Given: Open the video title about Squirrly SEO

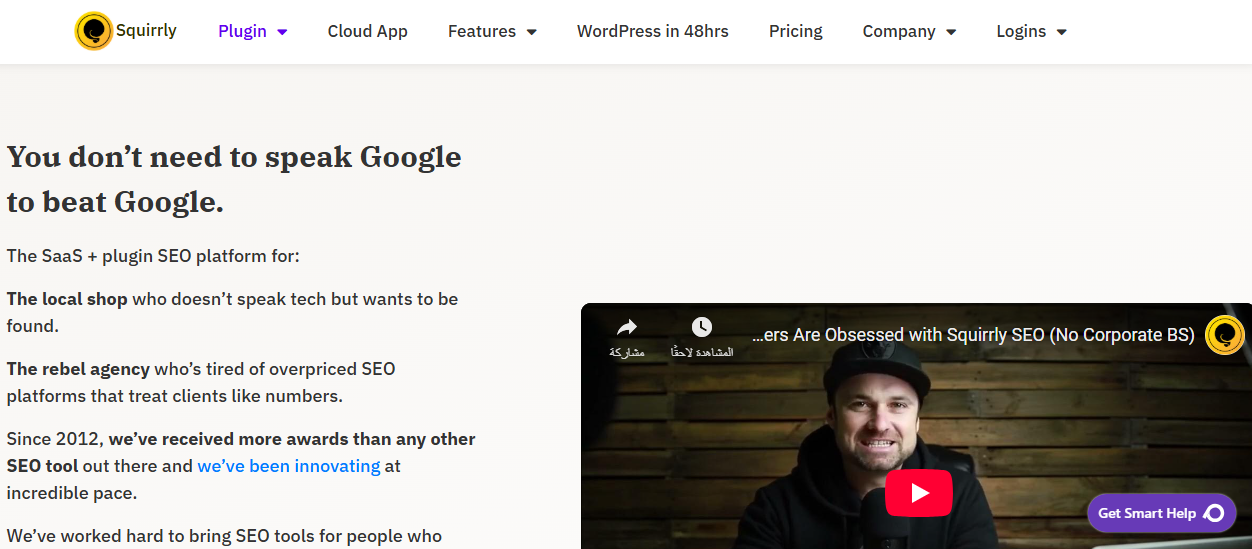Looking at the screenshot, I should tap(973, 335).
